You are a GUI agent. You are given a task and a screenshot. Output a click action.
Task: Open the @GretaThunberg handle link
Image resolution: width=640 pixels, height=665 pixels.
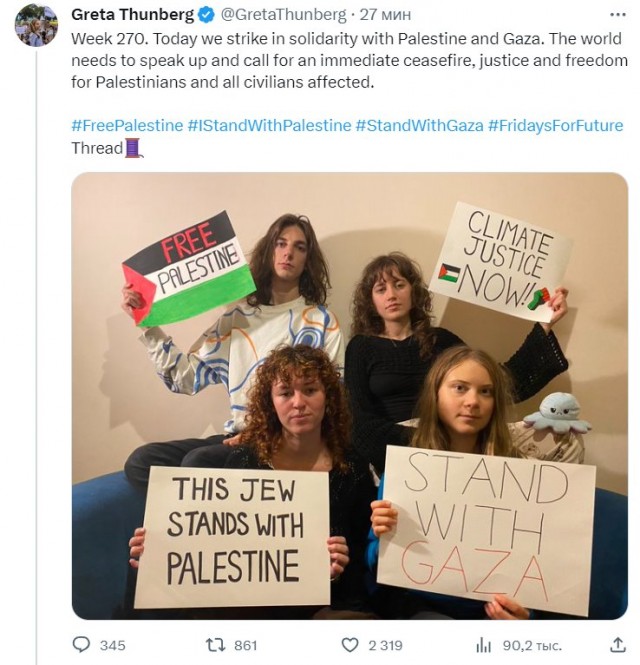click(283, 15)
